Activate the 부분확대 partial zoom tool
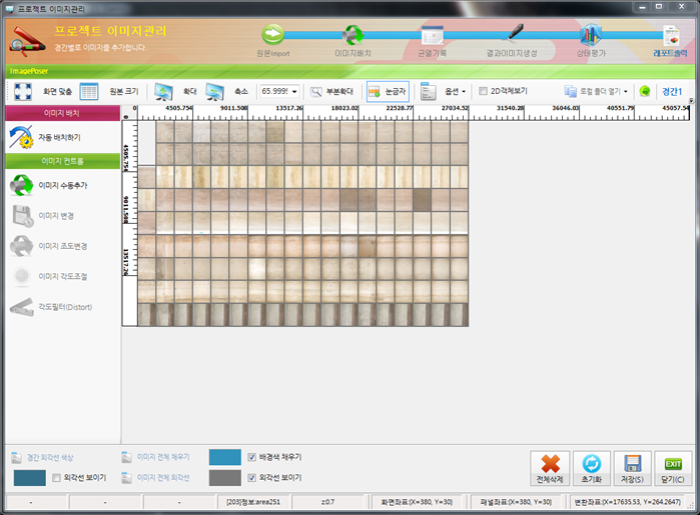700x515 pixels. click(x=332, y=91)
